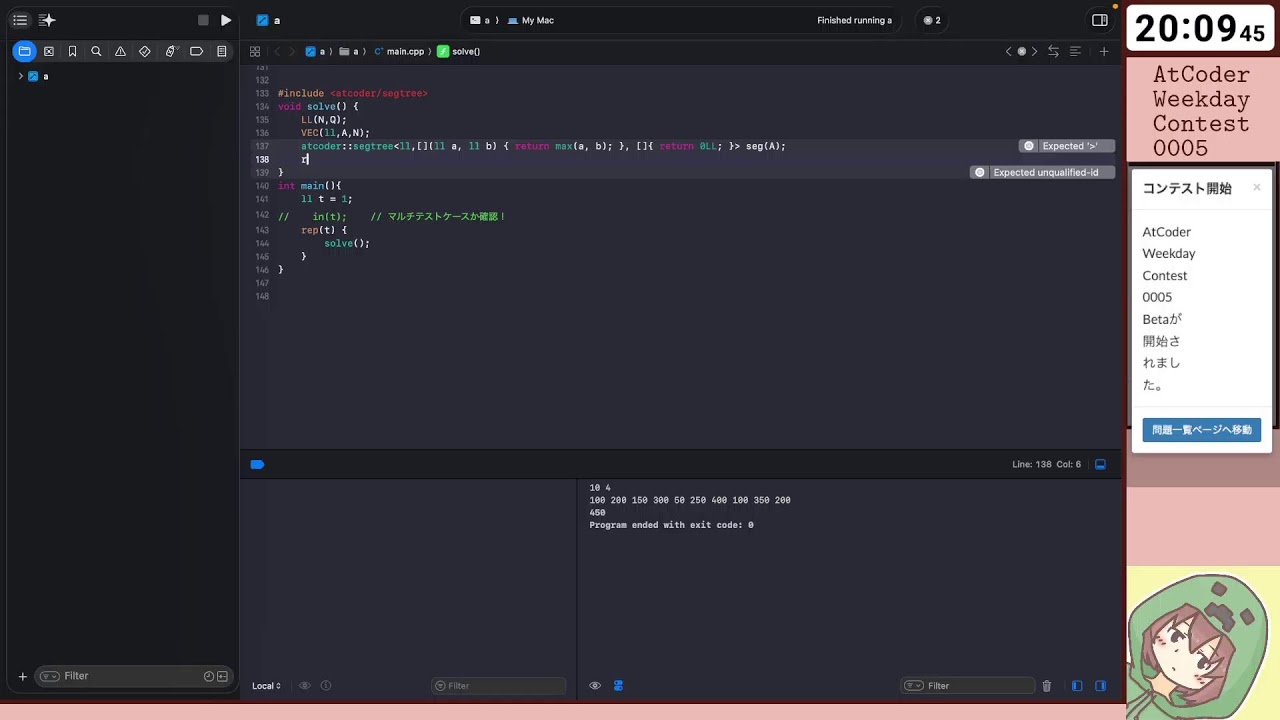This screenshot has width=1280, height=720.
Task: Open the Source Control navigator
Action: coord(48,51)
